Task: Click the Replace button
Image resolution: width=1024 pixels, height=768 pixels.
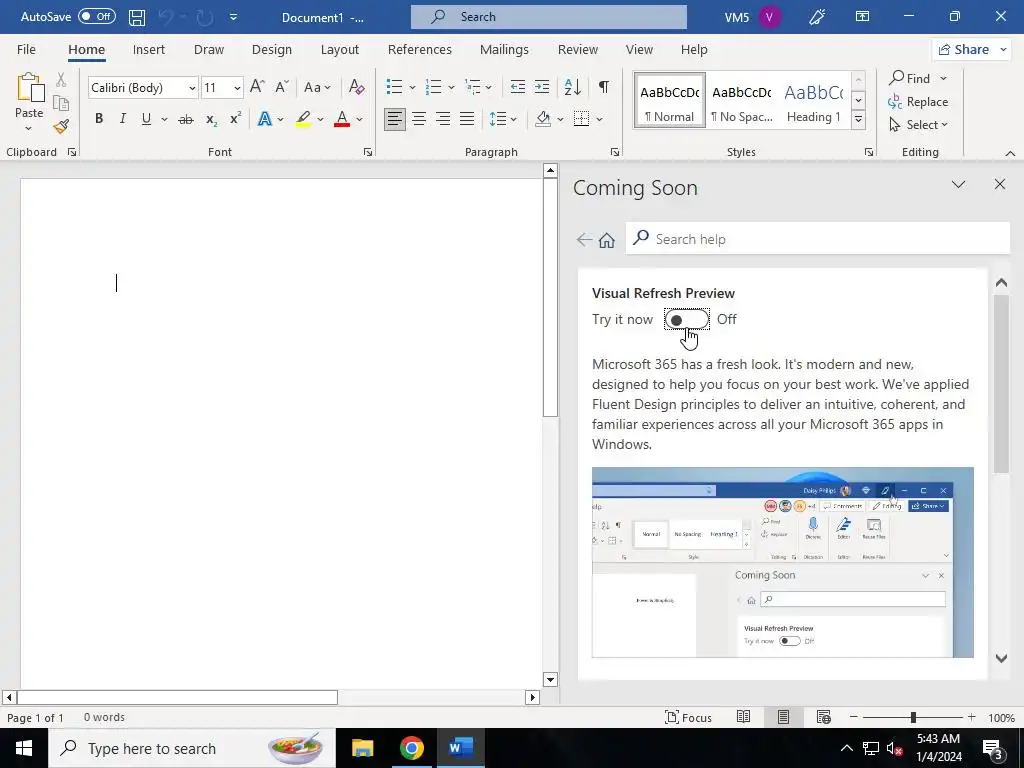Action: (x=918, y=102)
